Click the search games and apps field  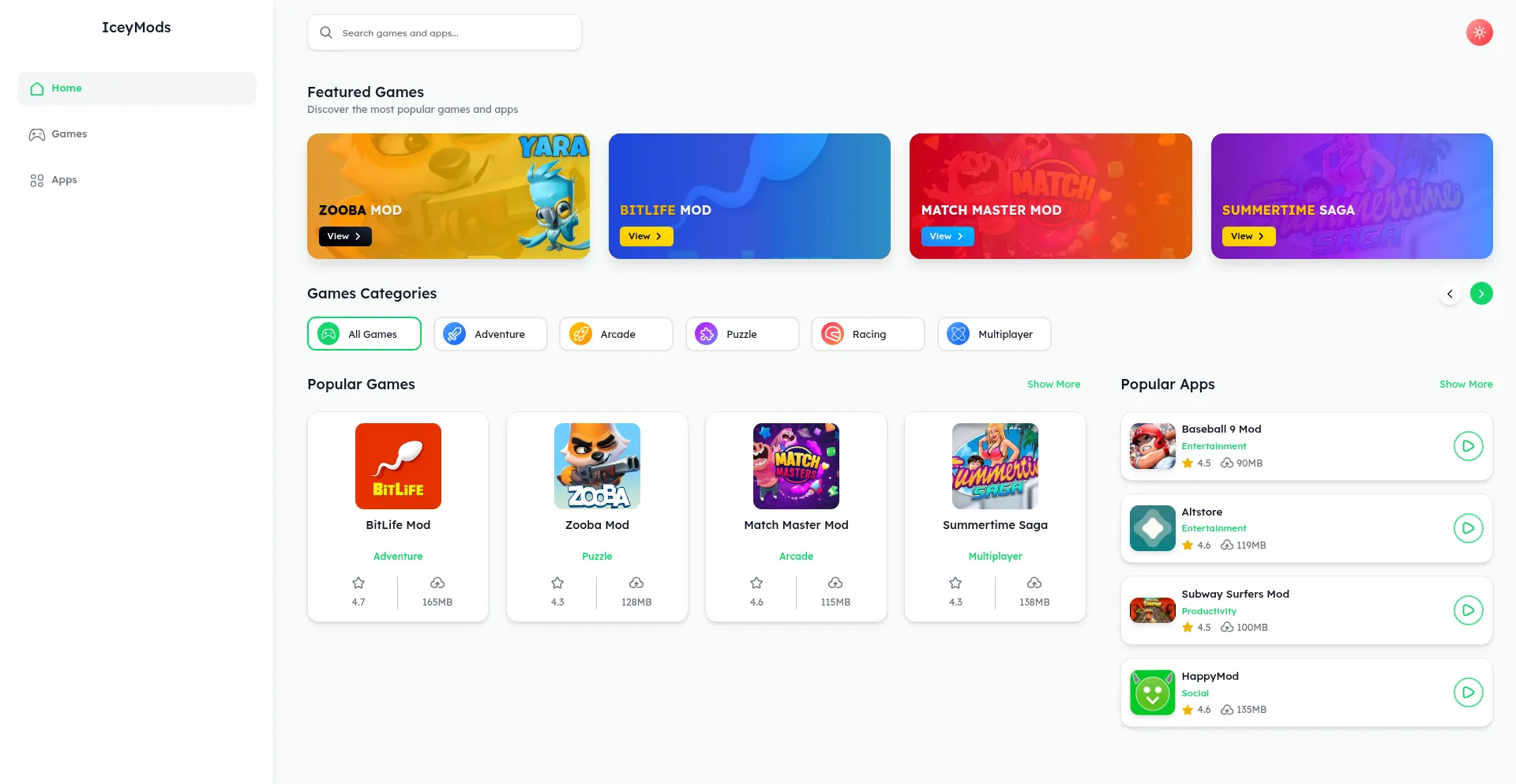coord(445,32)
